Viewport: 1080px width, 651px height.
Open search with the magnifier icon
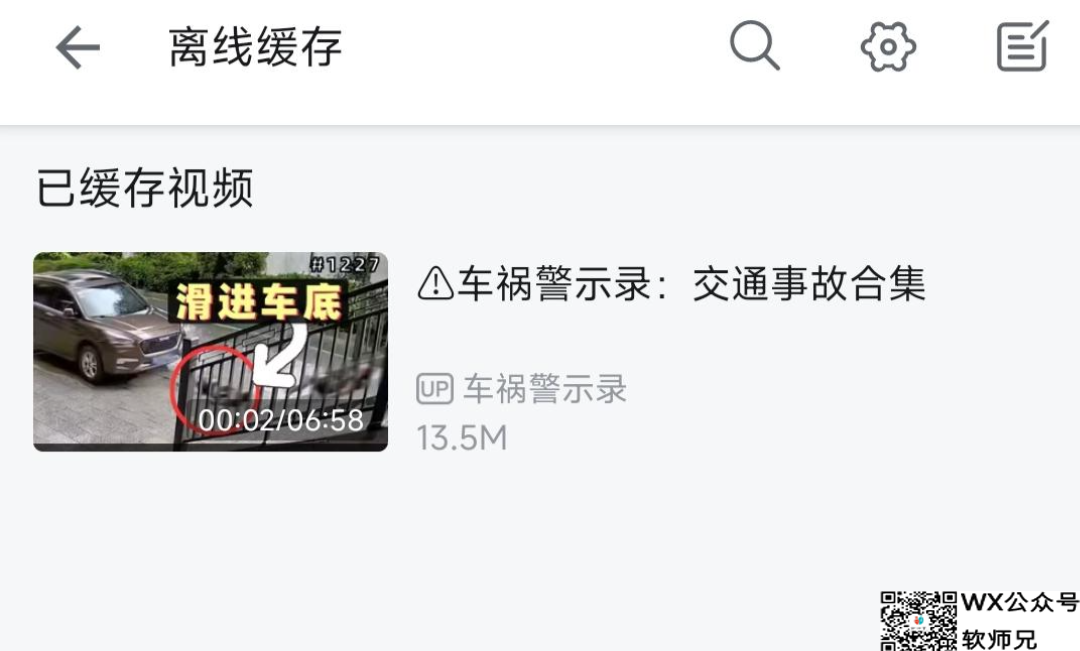pos(754,45)
